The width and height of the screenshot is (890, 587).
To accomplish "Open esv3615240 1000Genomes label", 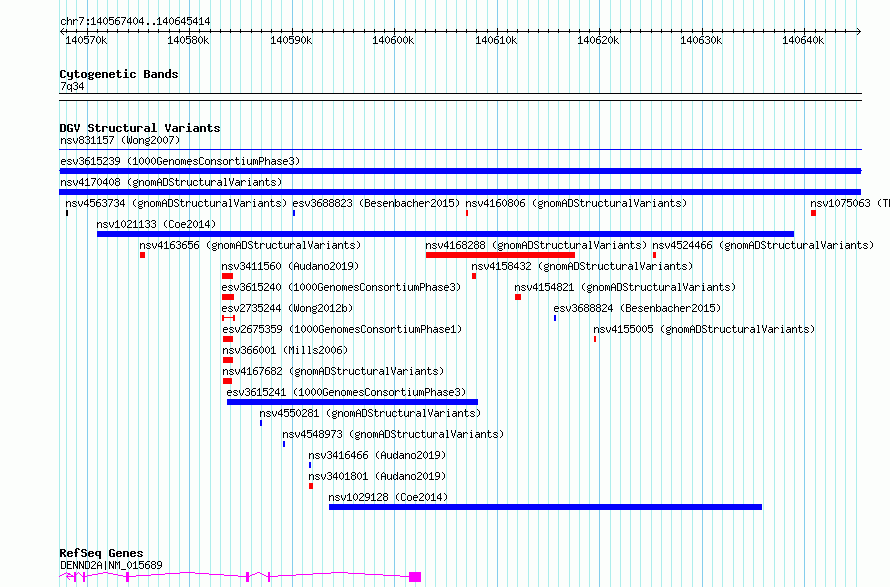I will [x=341, y=287].
